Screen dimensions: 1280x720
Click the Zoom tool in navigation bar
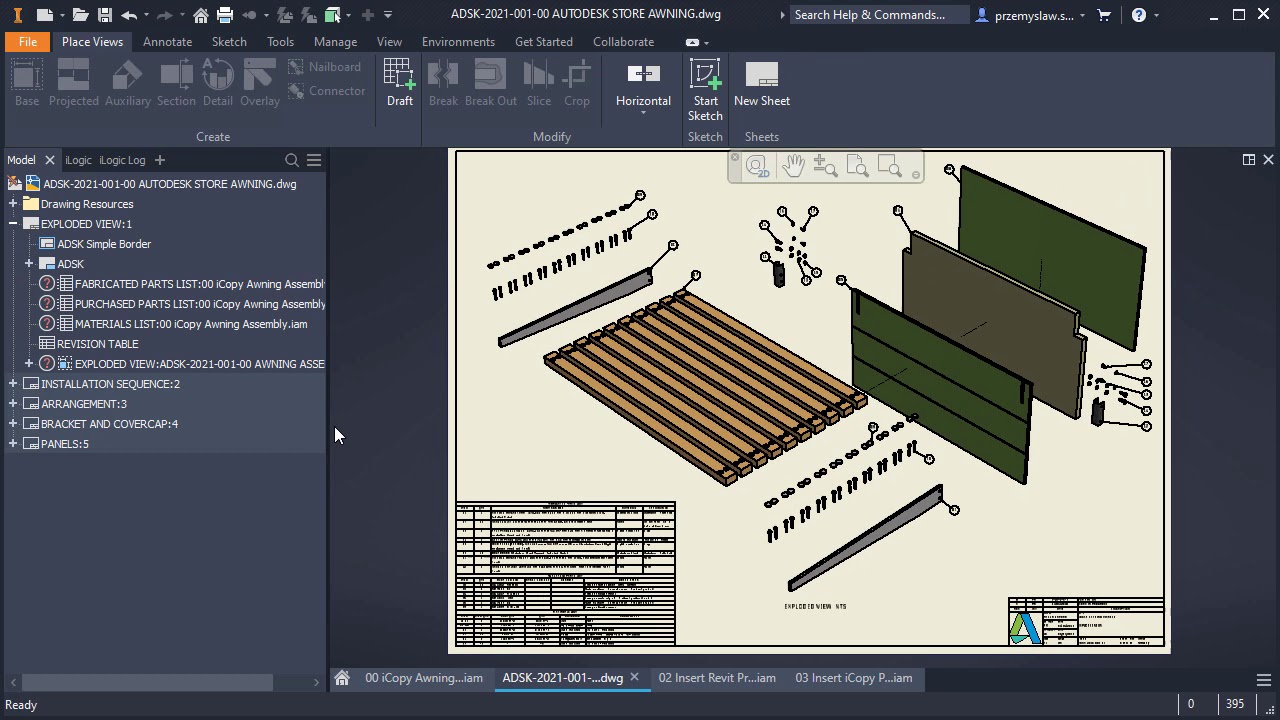825,166
